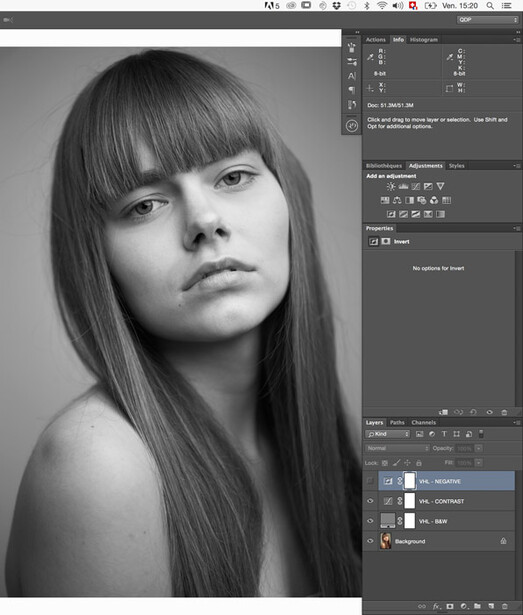Open the History panel icon
The width and height of the screenshot is (523, 615).
352,126
